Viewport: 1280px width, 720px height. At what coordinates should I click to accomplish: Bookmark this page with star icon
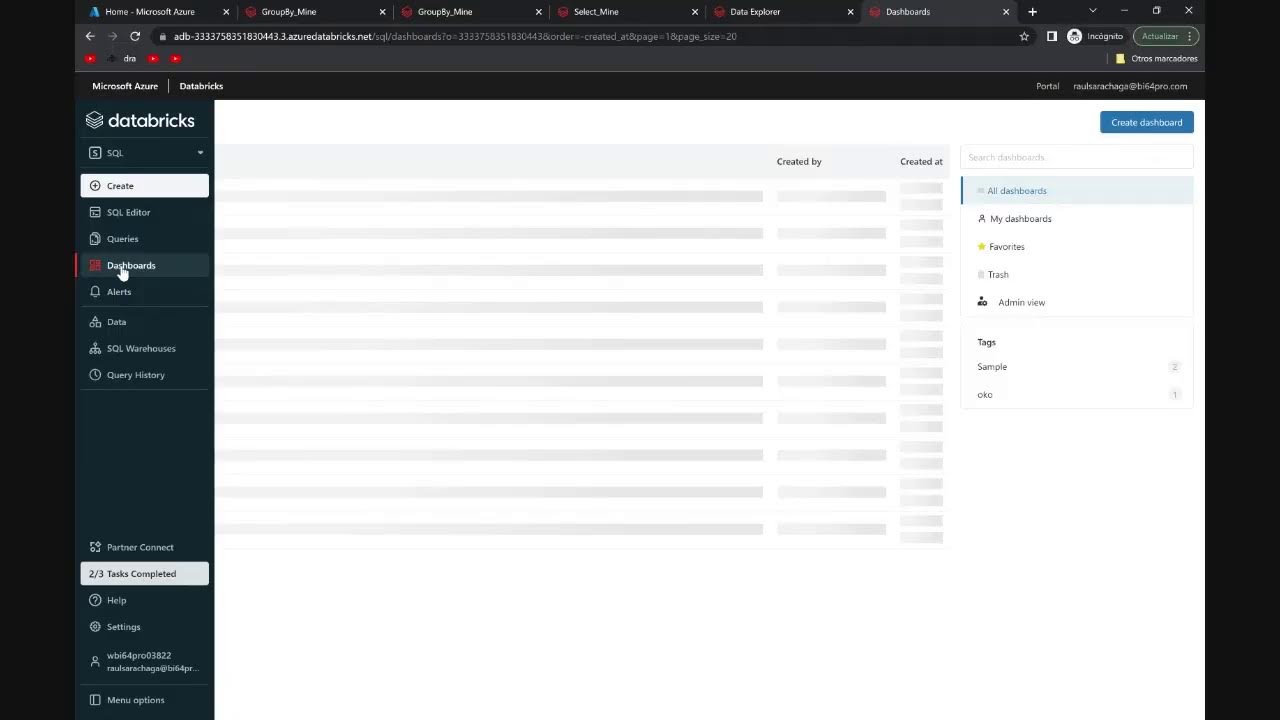click(x=1024, y=36)
